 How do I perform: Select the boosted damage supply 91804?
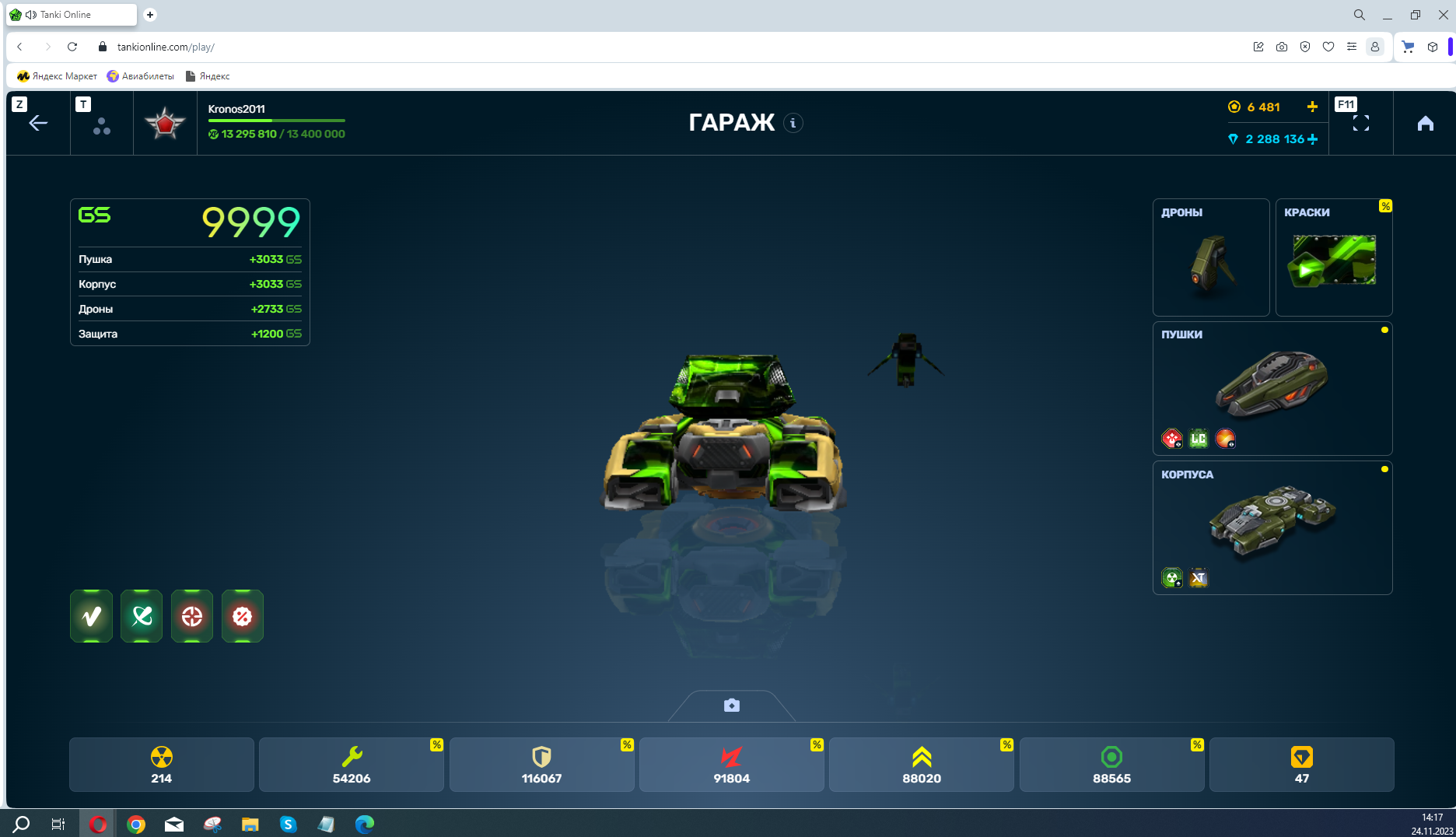732,765
